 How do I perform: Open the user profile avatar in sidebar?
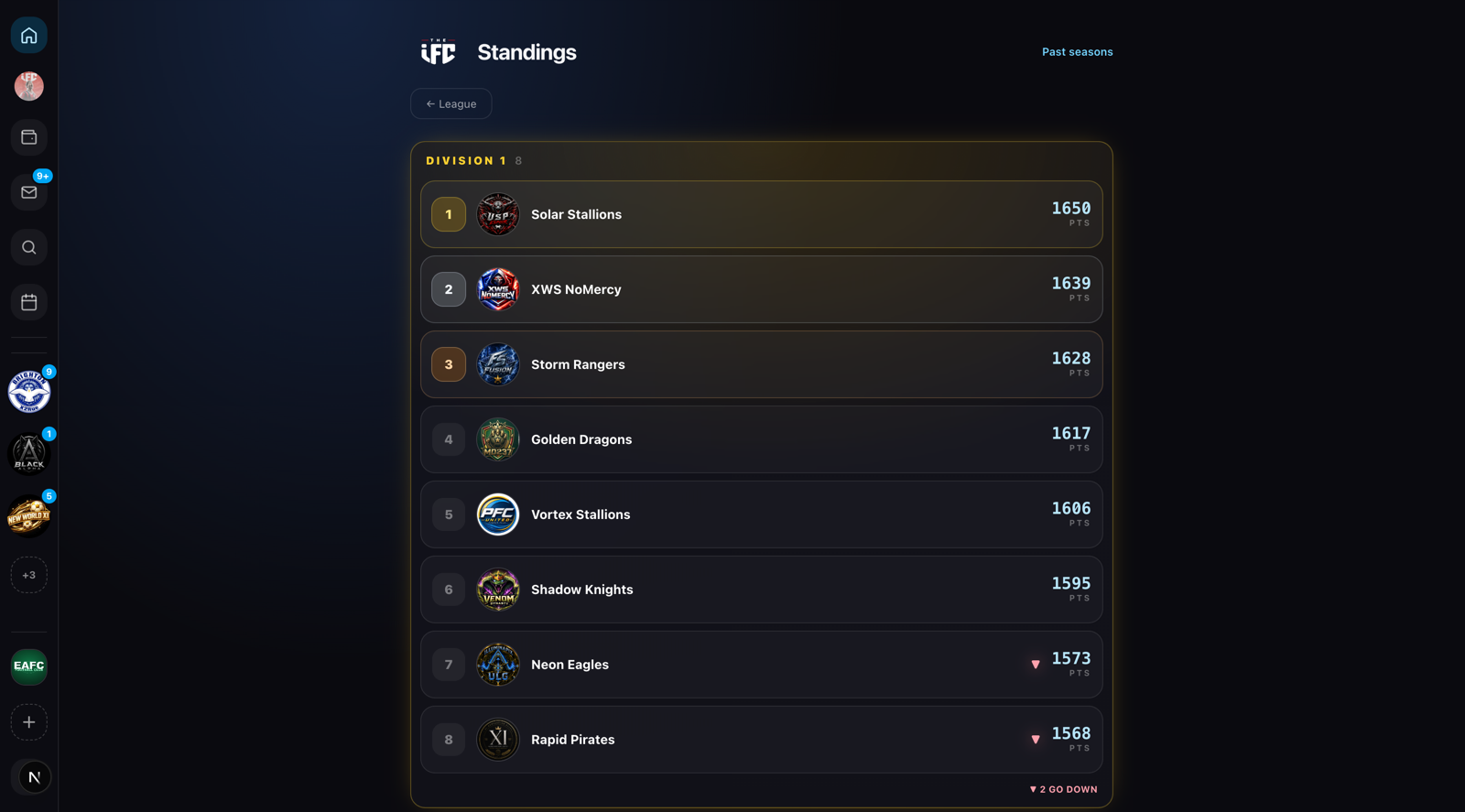29,86
